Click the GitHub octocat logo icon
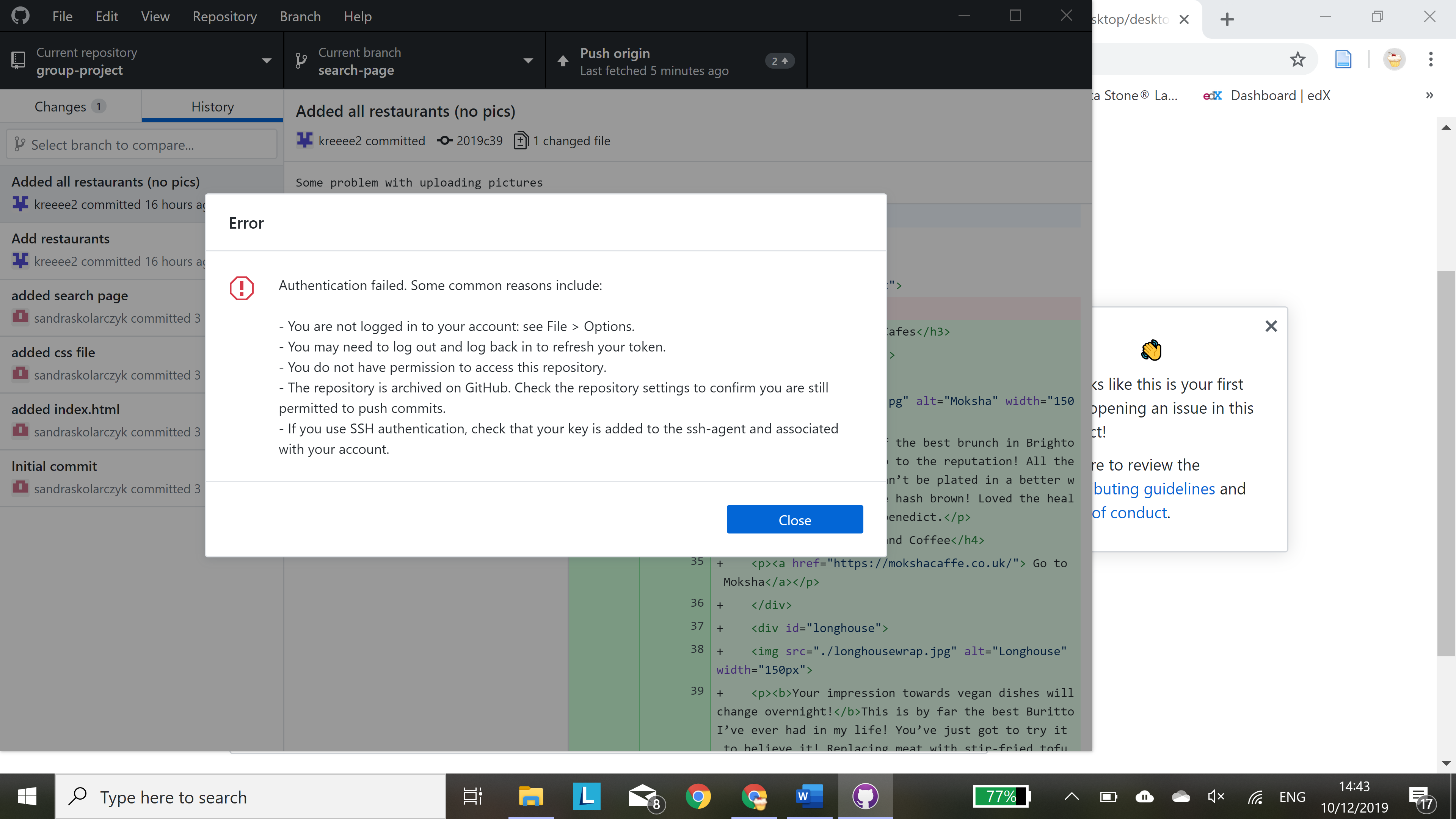 [x=20, y=16]
